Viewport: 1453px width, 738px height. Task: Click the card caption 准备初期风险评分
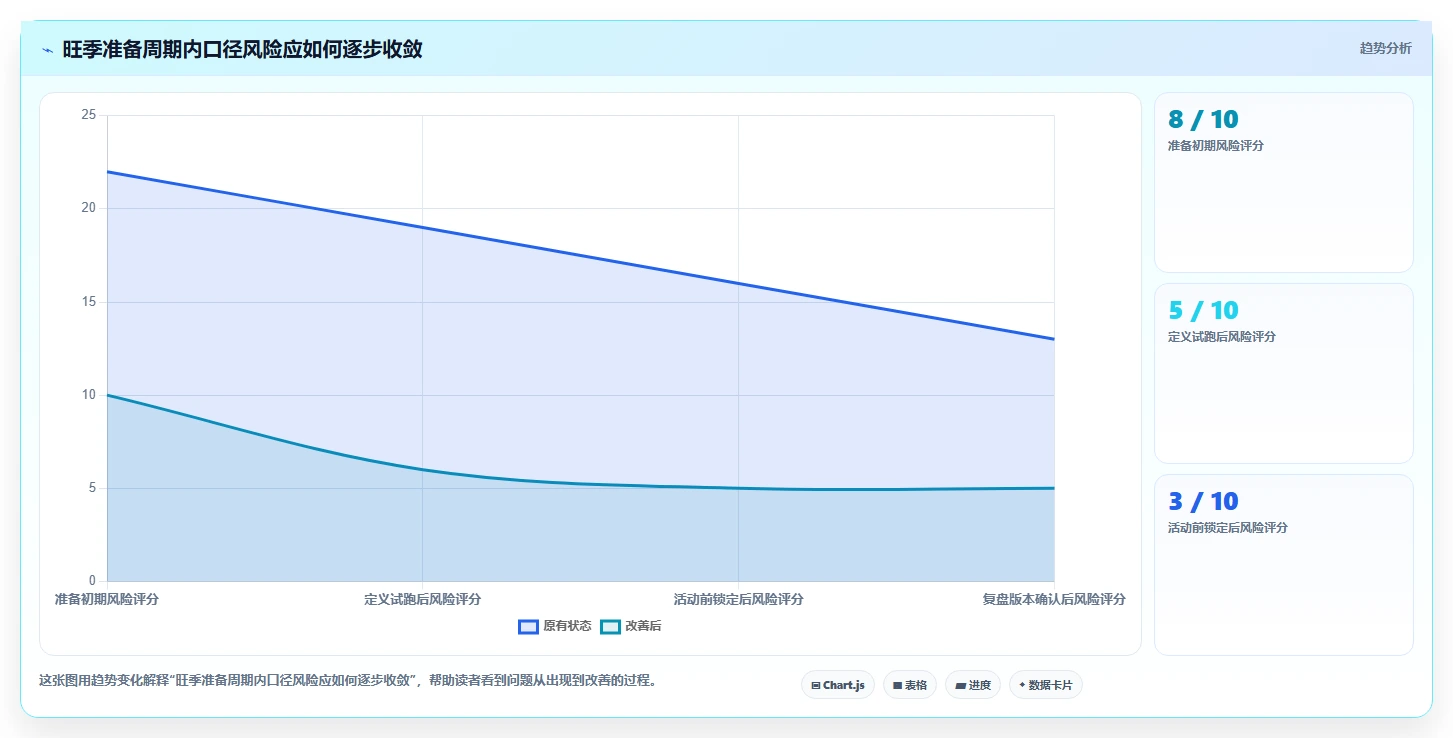[x=1216, y=146]
